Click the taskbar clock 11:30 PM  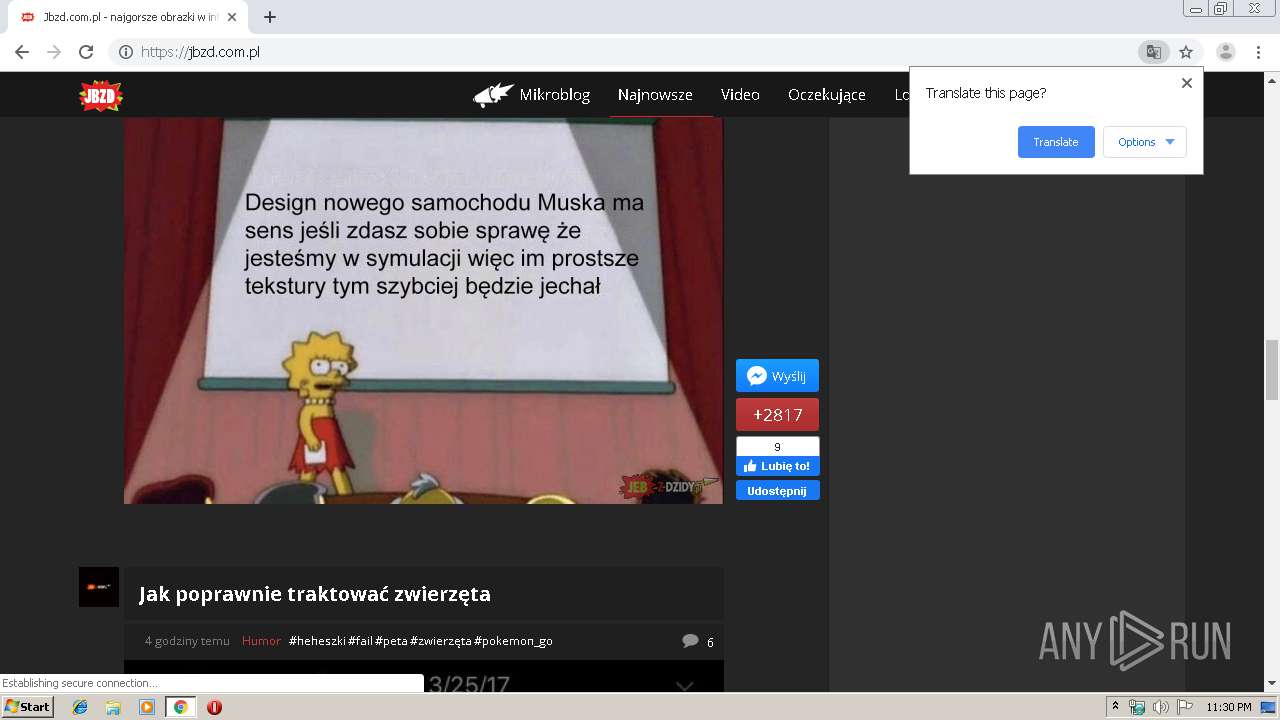[1229, 707]
